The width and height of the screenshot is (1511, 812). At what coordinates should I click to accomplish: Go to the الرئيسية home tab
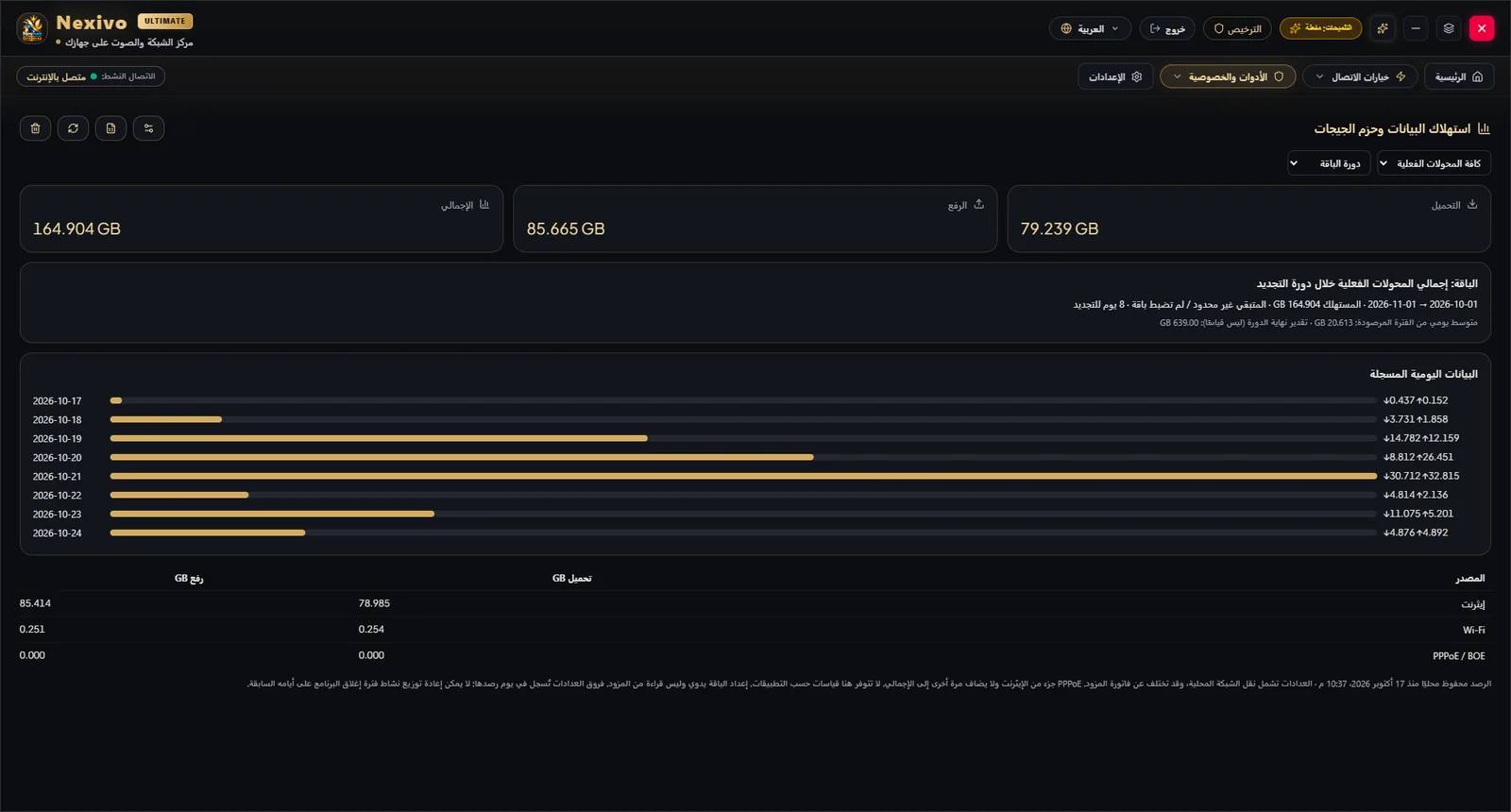pos(1459,76)
